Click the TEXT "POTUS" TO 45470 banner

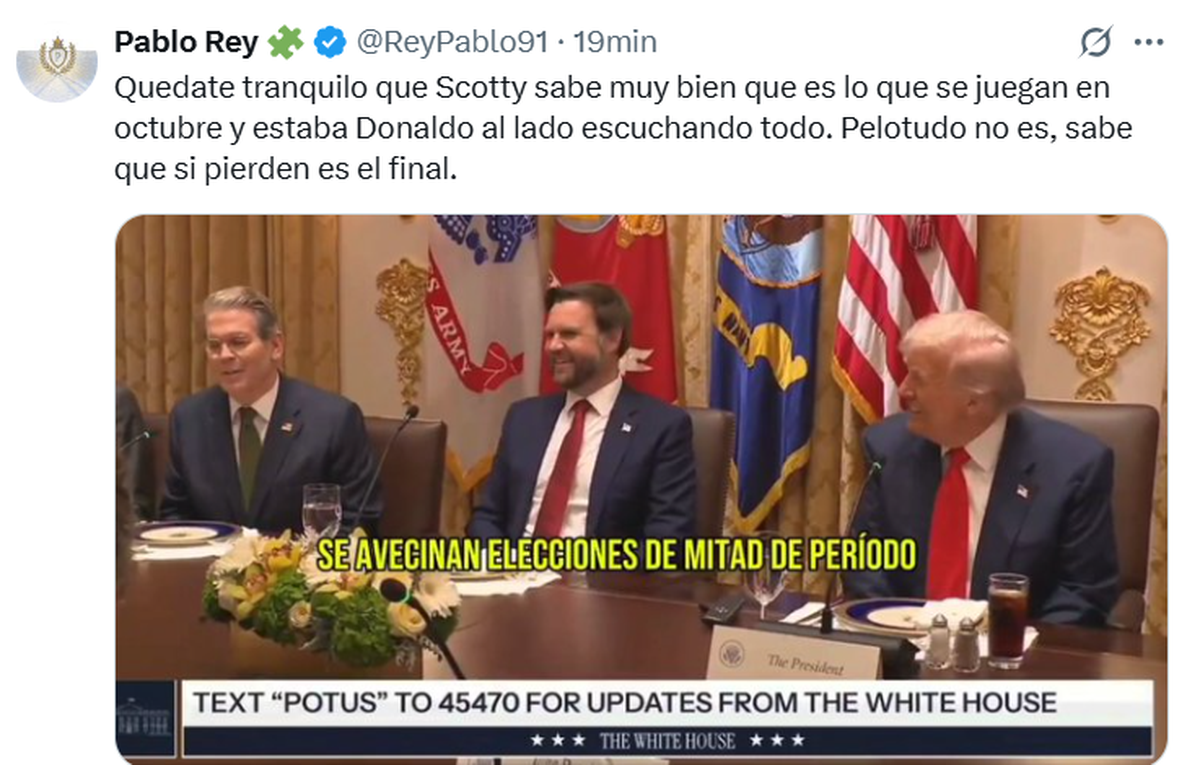point(624,702)
